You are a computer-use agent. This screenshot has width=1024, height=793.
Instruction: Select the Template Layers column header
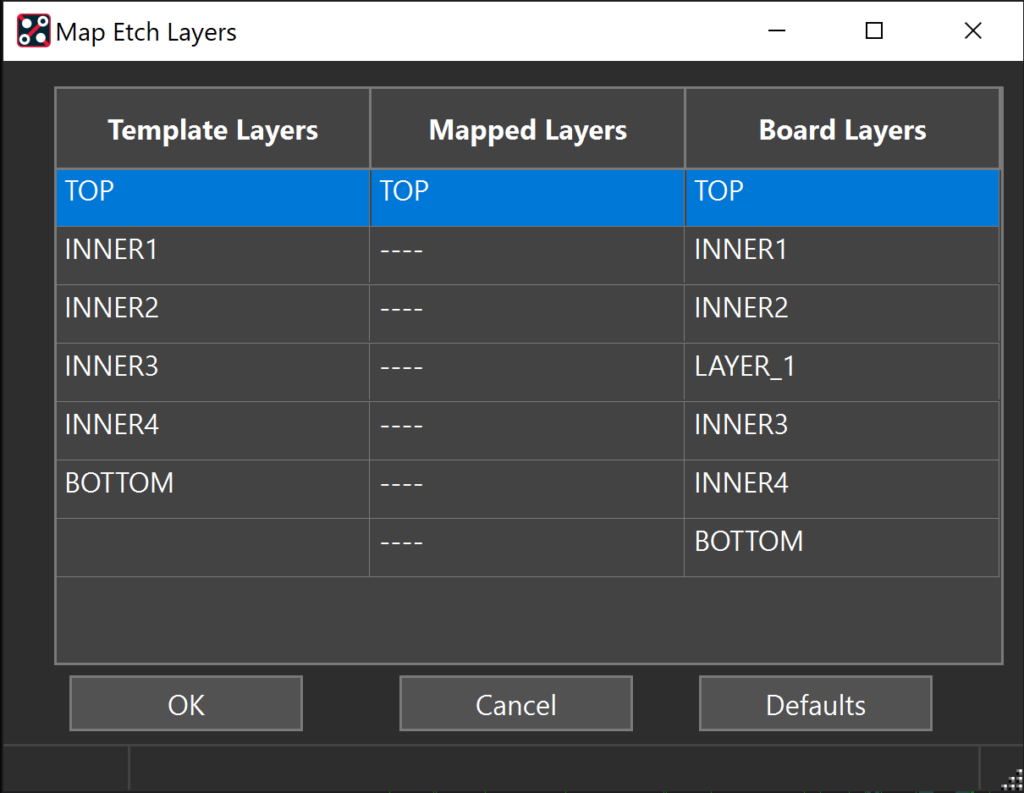coord(213,129)
